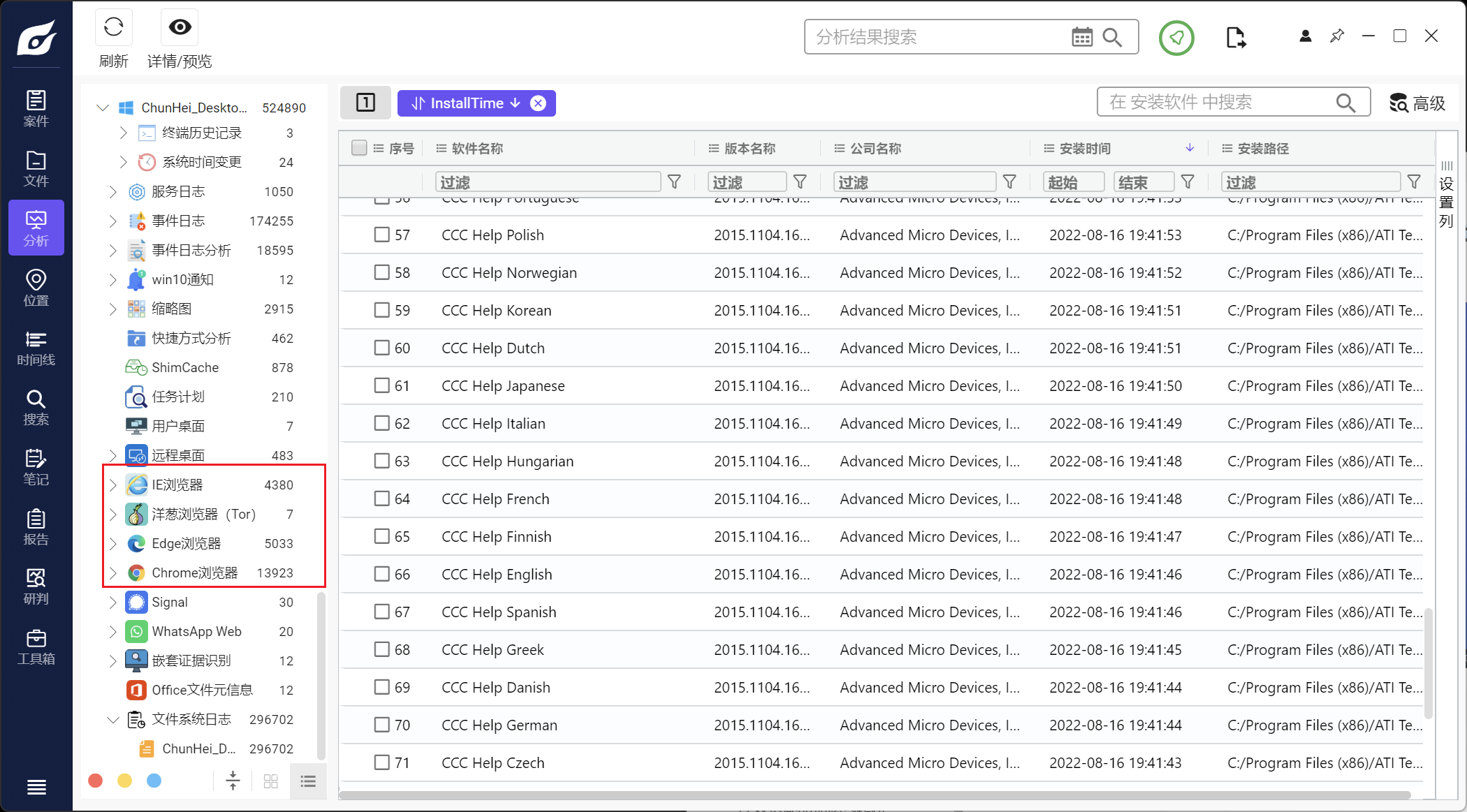Open 位置 in the sidebar
The height and width of the screenshot is (812, 1467).
36,288
